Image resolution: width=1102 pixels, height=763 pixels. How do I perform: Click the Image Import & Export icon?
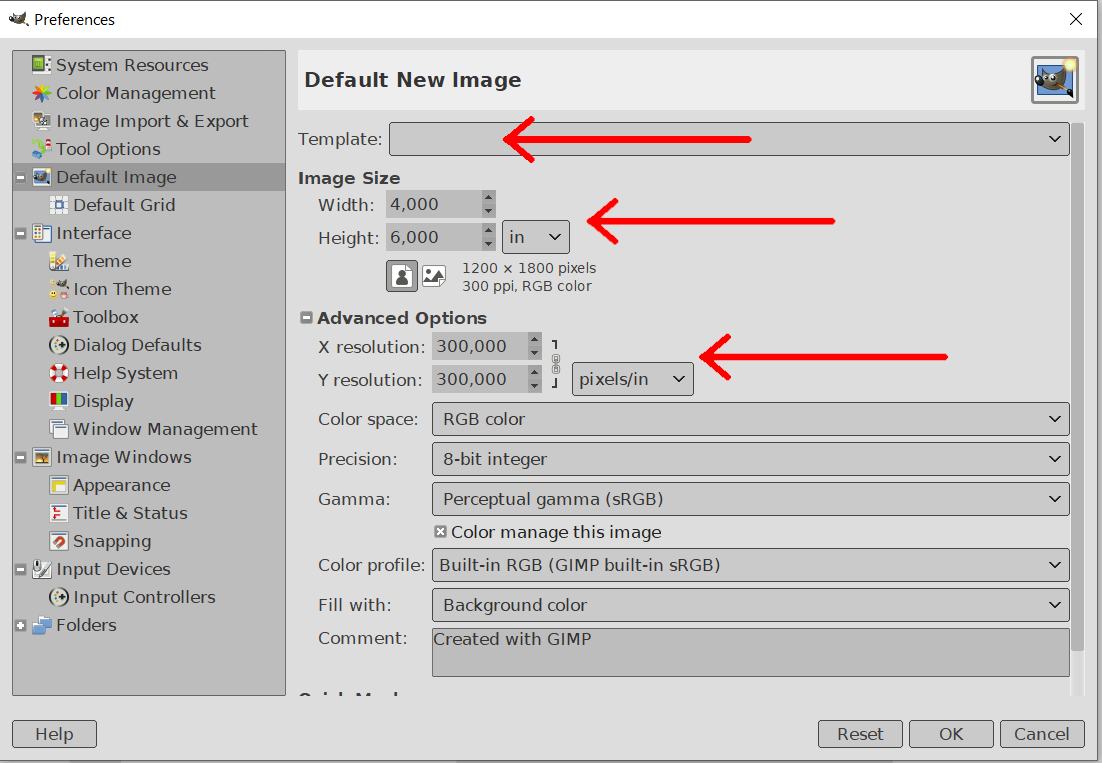(x=41, y=121)
